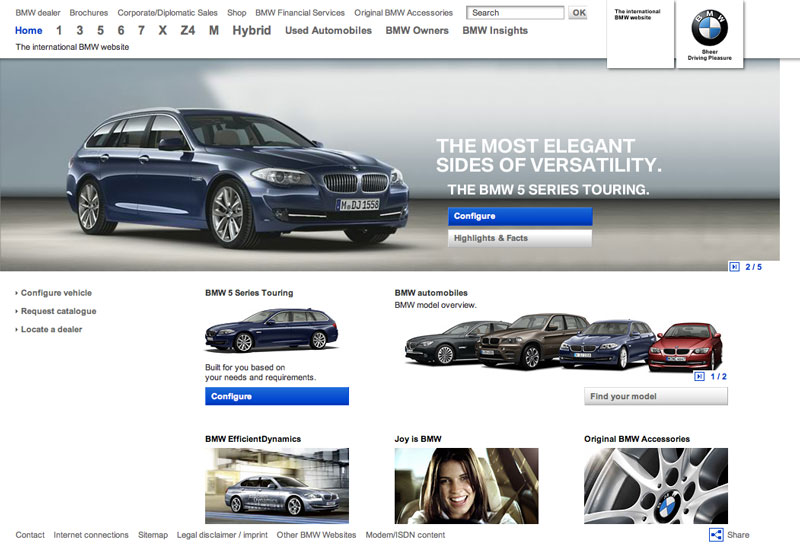This screenshot has height=545, width=800.
Task: Click the Original BMW Accessories heading above the wheel image
Action: 637,439
